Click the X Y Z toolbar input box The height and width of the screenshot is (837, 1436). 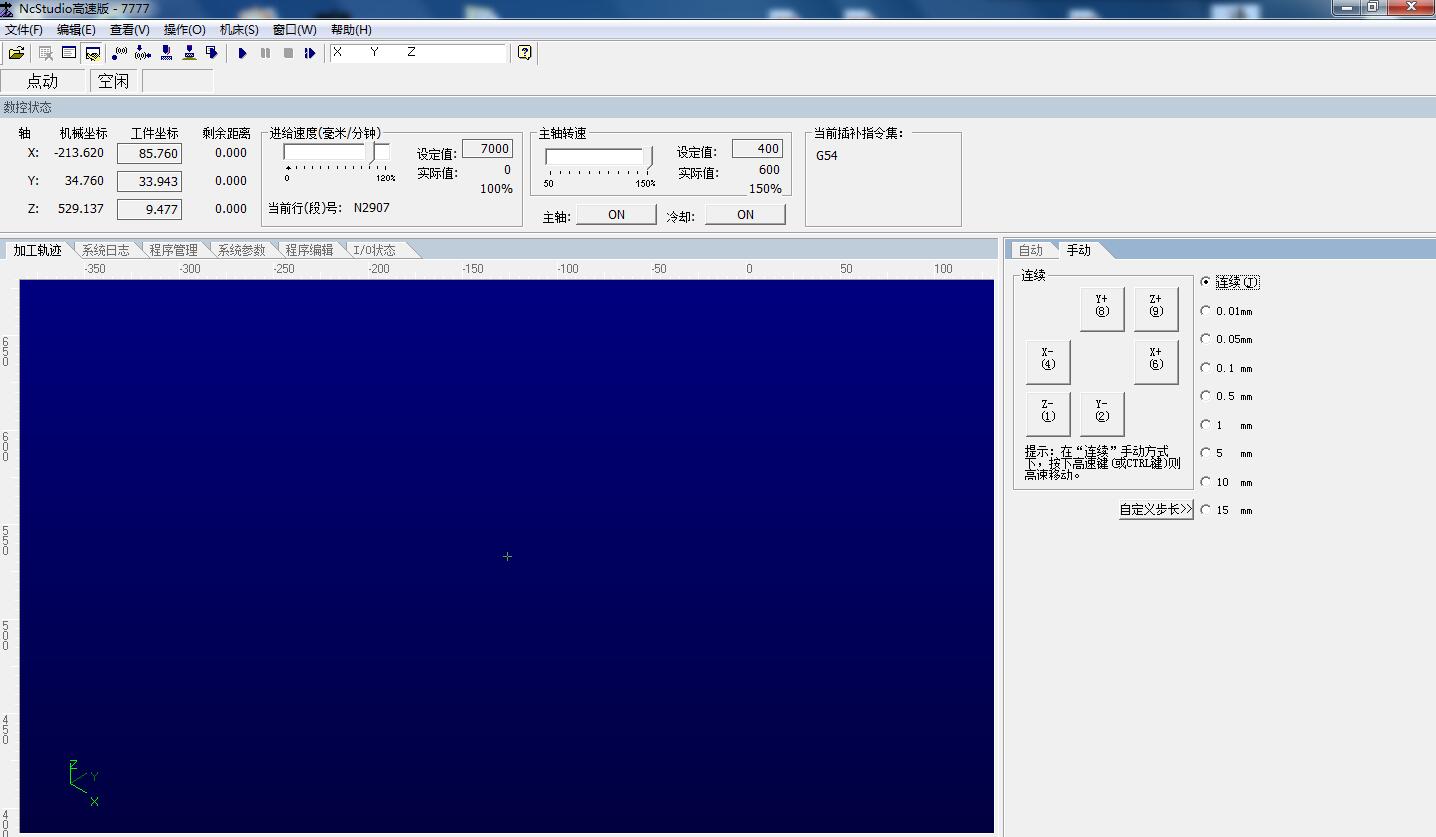tap(418, 53)
